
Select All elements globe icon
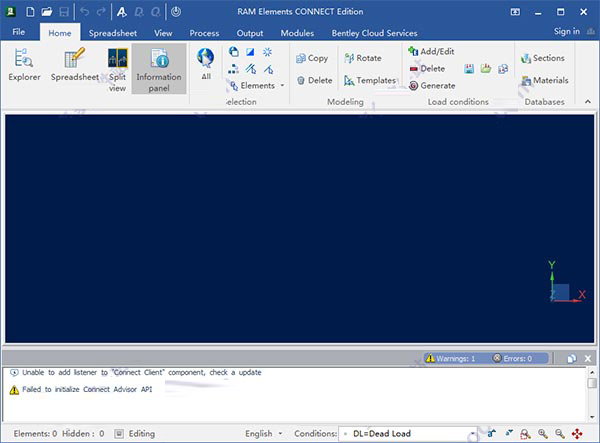click(x=206, y=64)
